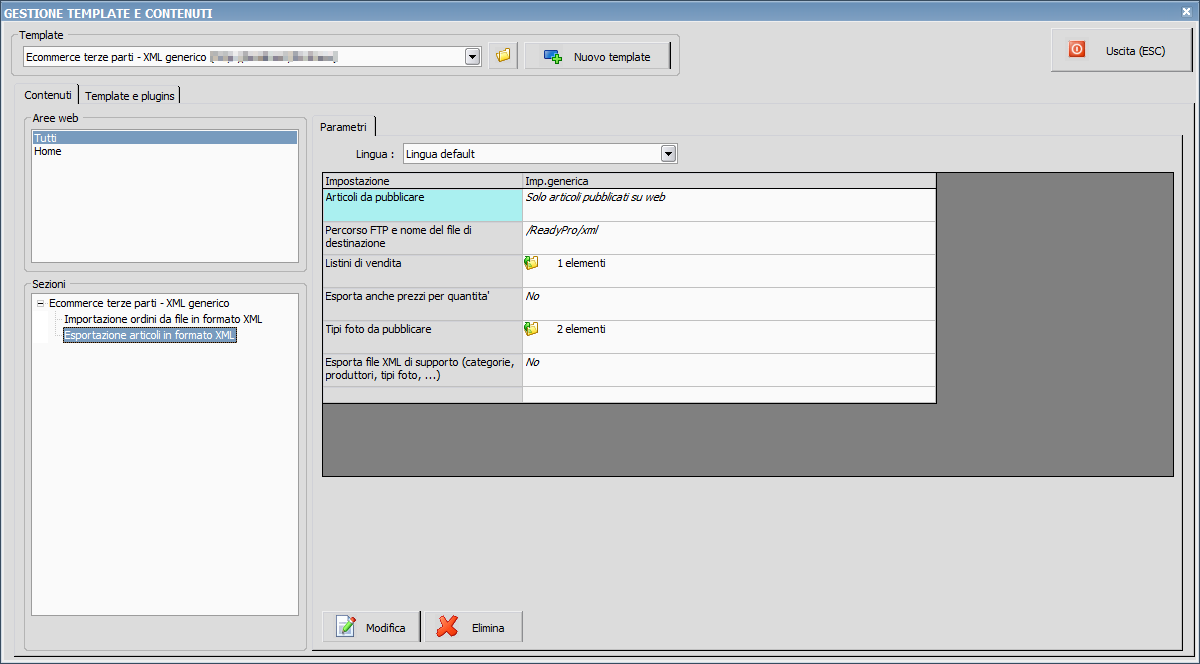
Task: Select Tutti in Aree web list
Action: (x=165, y=138)
